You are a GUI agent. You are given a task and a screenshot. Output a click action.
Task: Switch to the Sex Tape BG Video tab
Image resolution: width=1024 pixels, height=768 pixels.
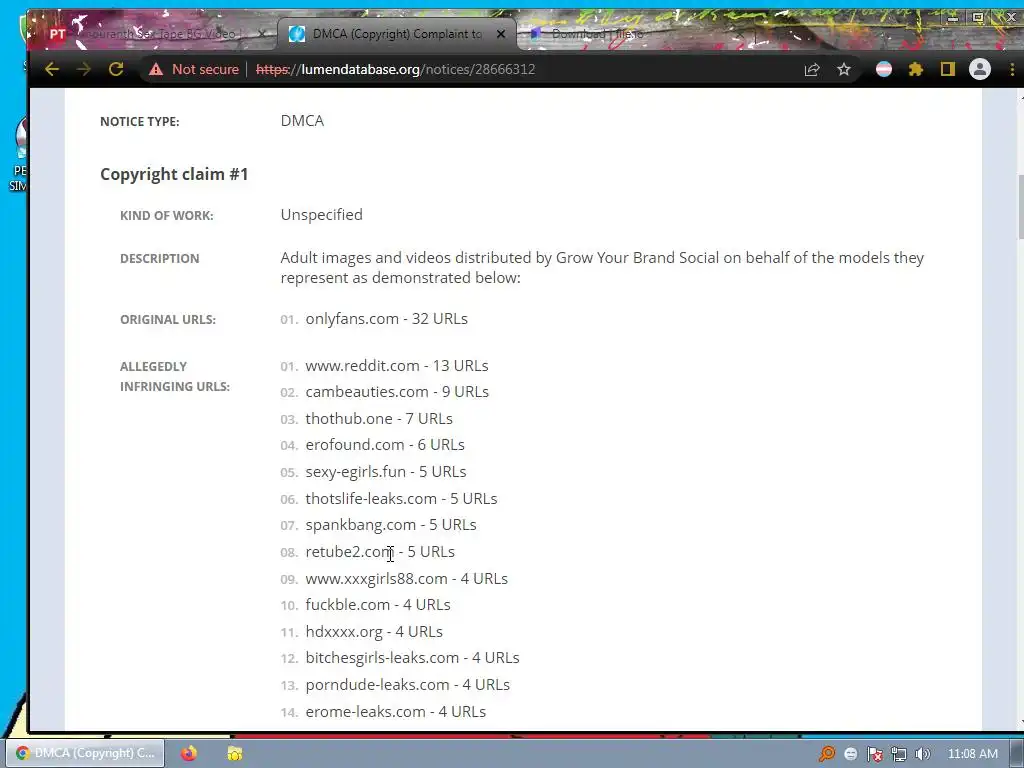[156, 34]
